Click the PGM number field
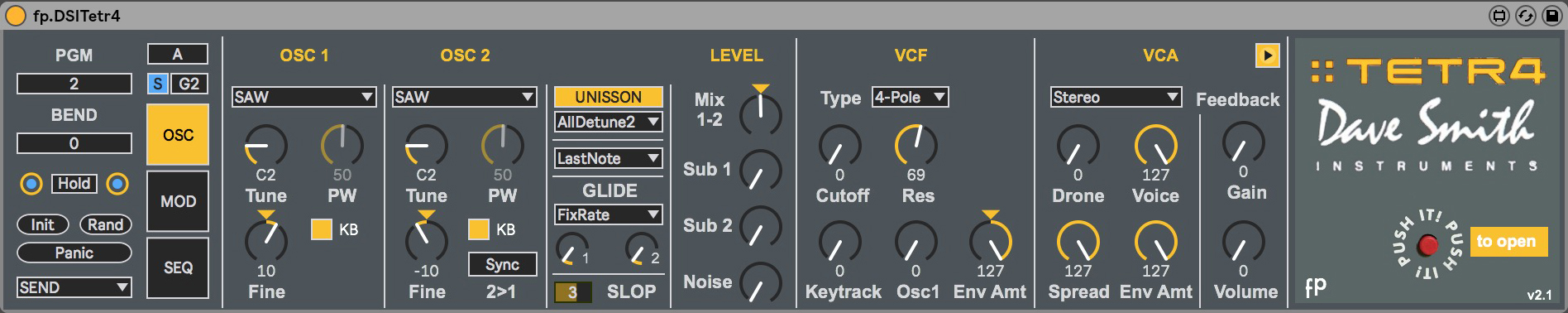The image size is (1568, 313). pyautogui.click(x=74, y=84)
